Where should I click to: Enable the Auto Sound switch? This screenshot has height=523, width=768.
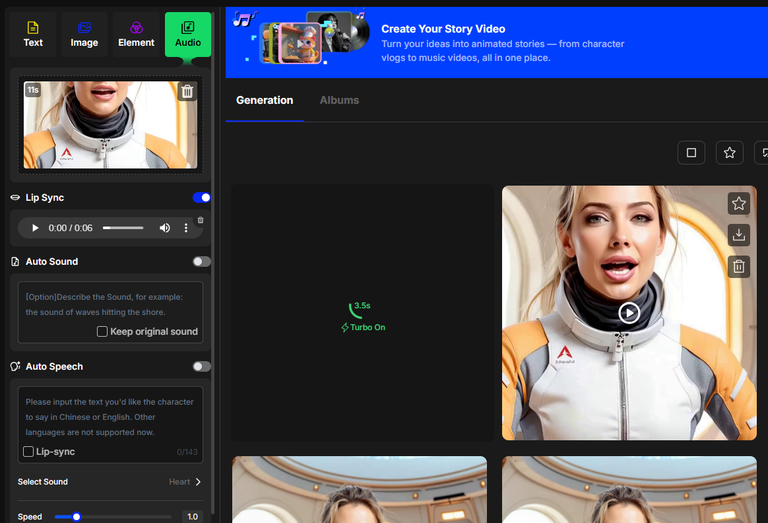(201, 262)
